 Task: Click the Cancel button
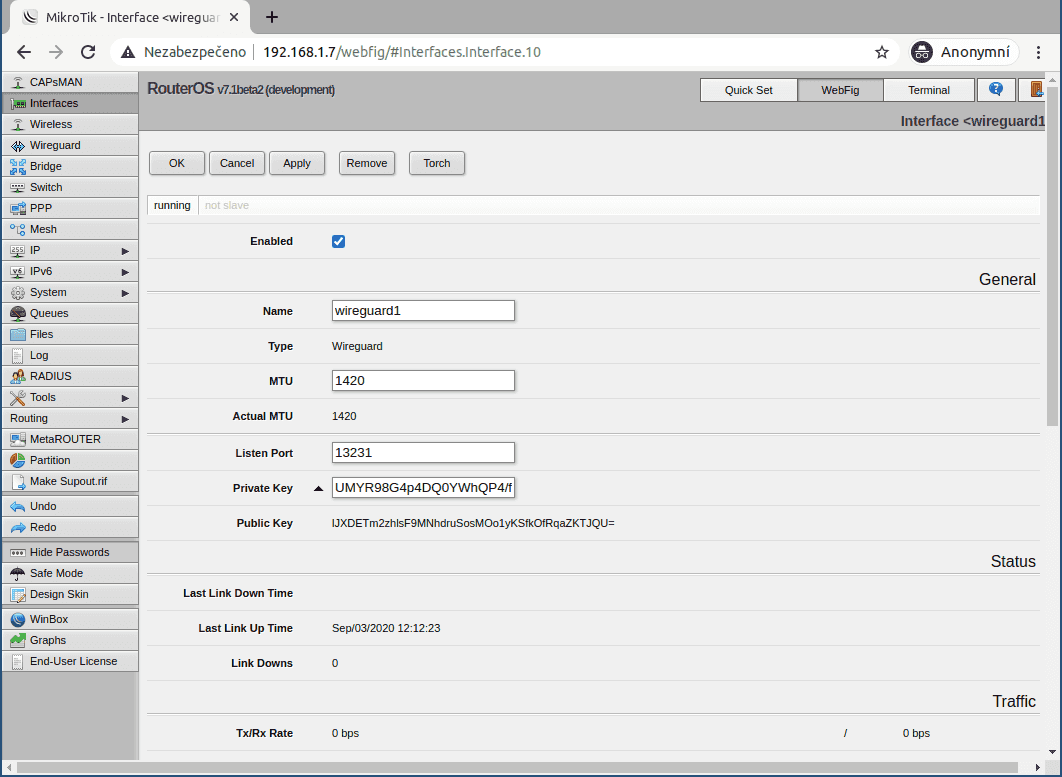(237, 163)
